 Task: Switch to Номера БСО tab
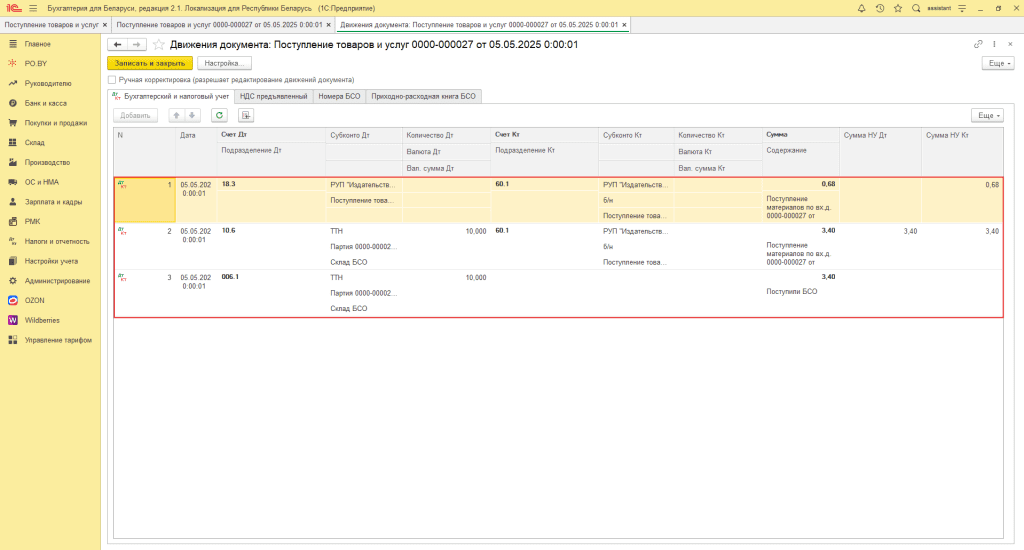[x=340, y=96]
